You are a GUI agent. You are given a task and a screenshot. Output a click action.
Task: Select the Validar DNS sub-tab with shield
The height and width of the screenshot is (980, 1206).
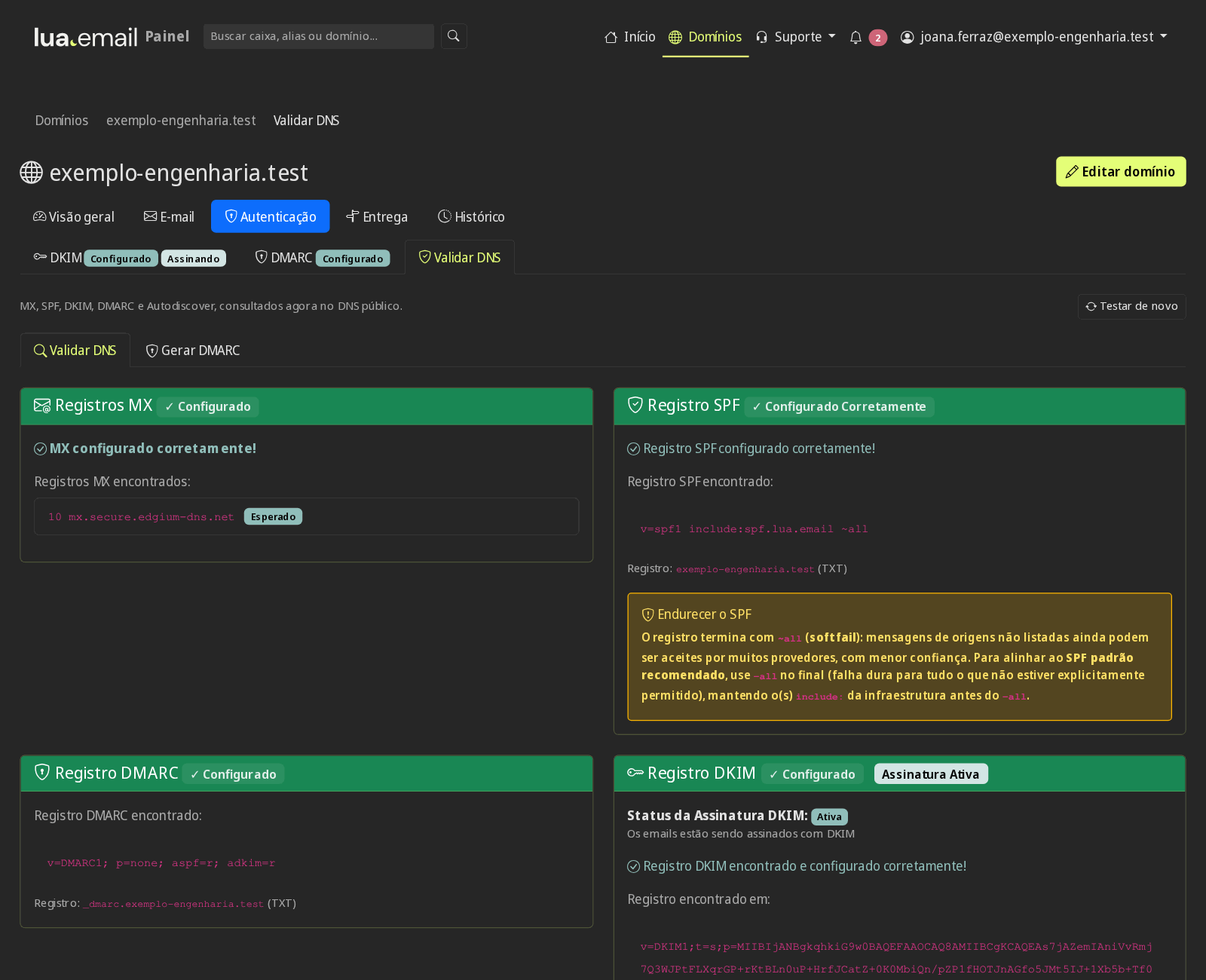[460, 258]
